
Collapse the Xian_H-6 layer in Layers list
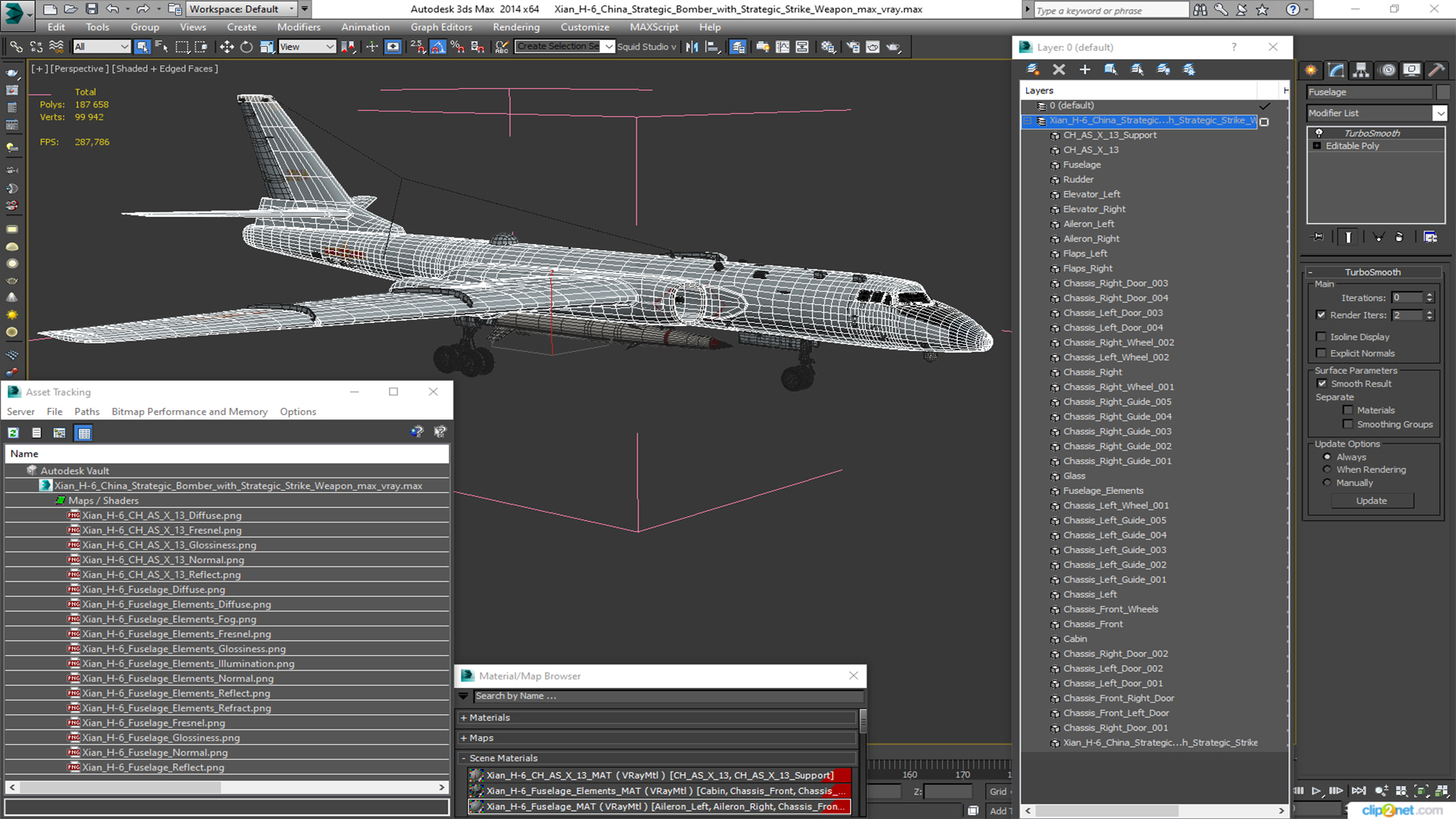1028,121
